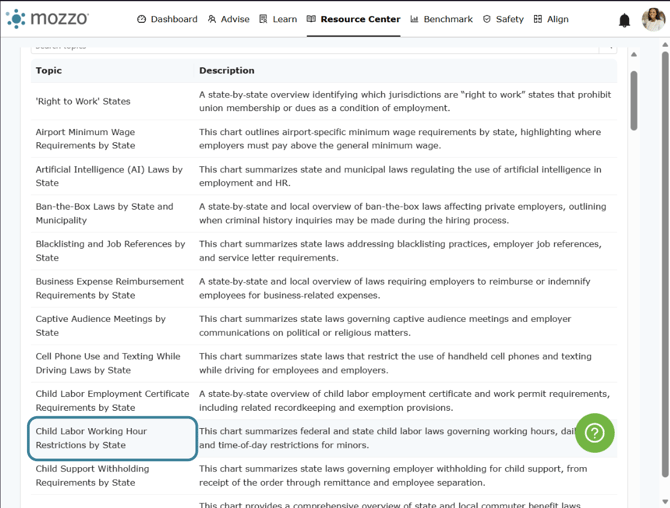Open the green help button

point(595,433)
